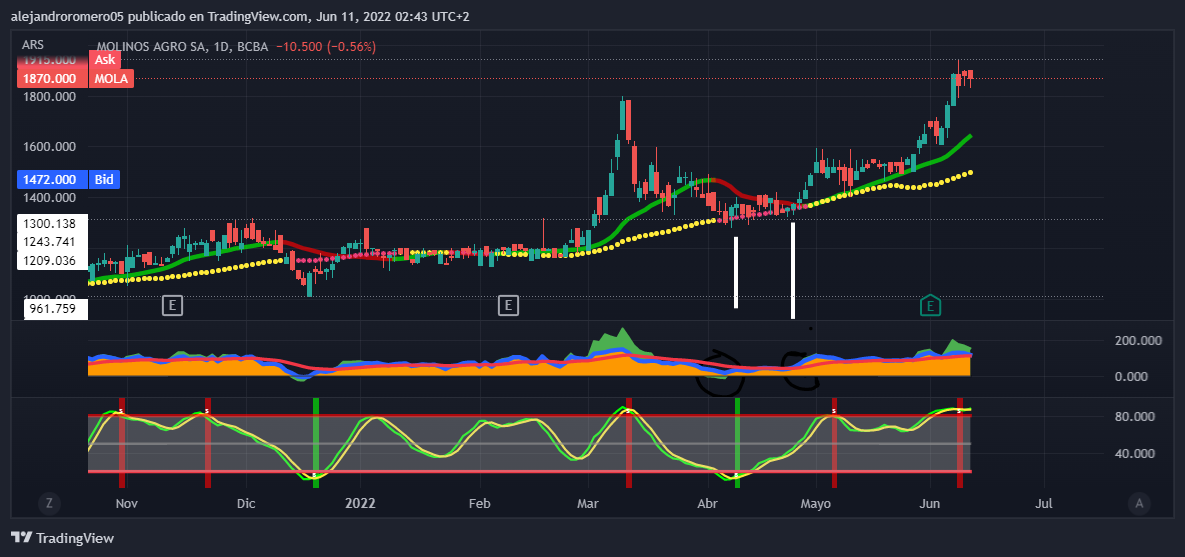Click the author line with alejandroromero05

click(x=240, y=17)
